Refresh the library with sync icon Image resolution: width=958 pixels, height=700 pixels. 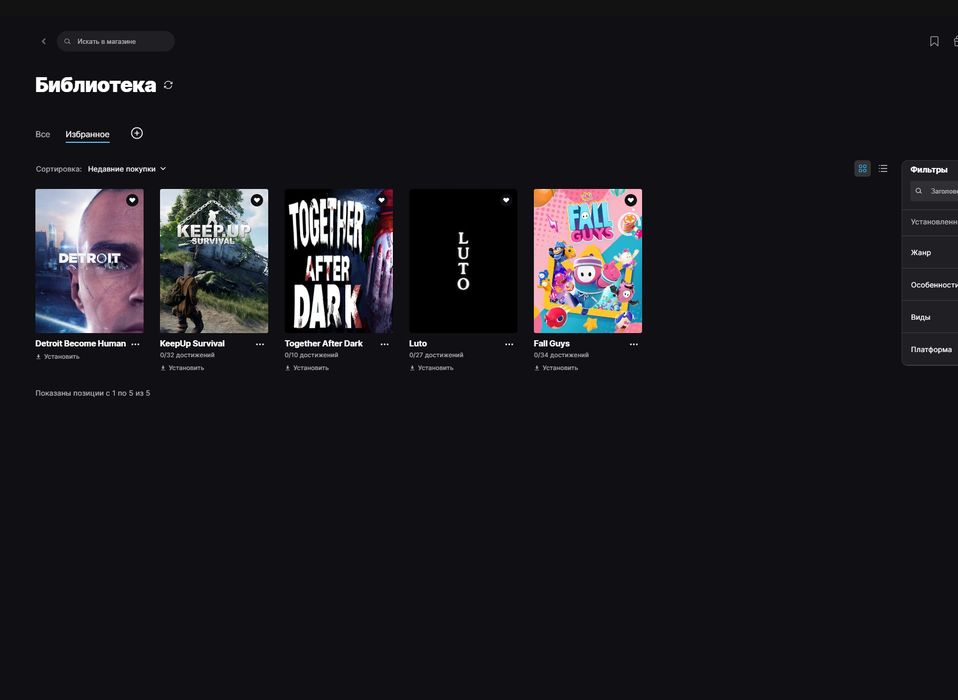click(169, 86)
